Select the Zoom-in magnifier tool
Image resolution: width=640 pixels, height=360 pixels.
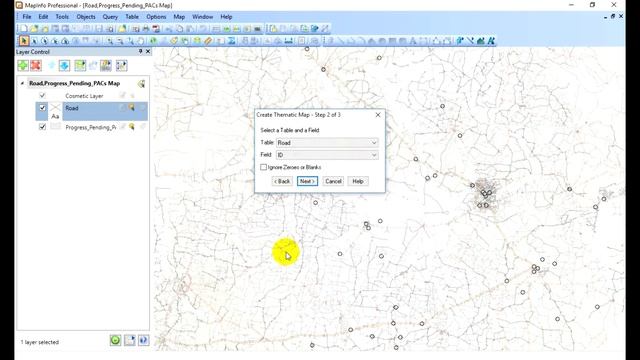(110, 41)
